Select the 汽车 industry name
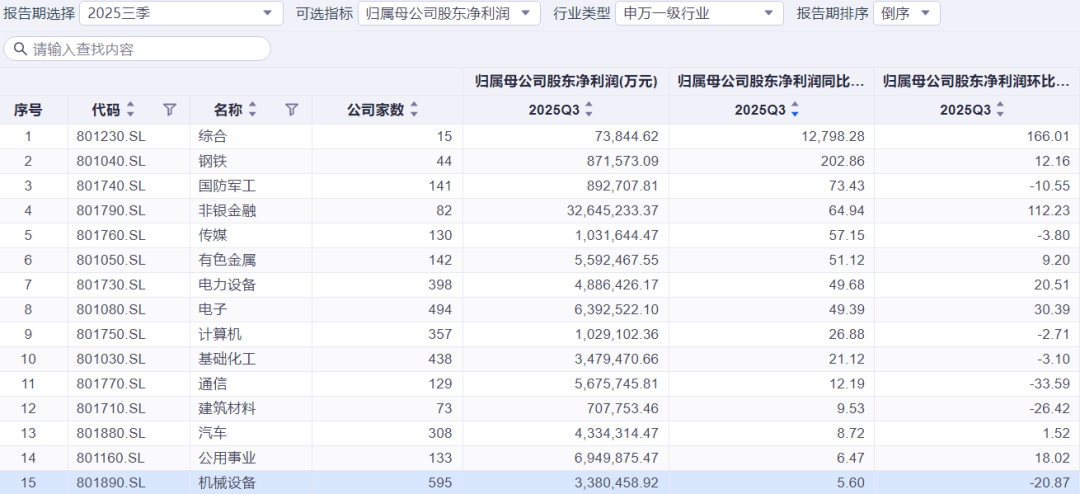This screenshot has height=494, width=1080. click(212, 434)
